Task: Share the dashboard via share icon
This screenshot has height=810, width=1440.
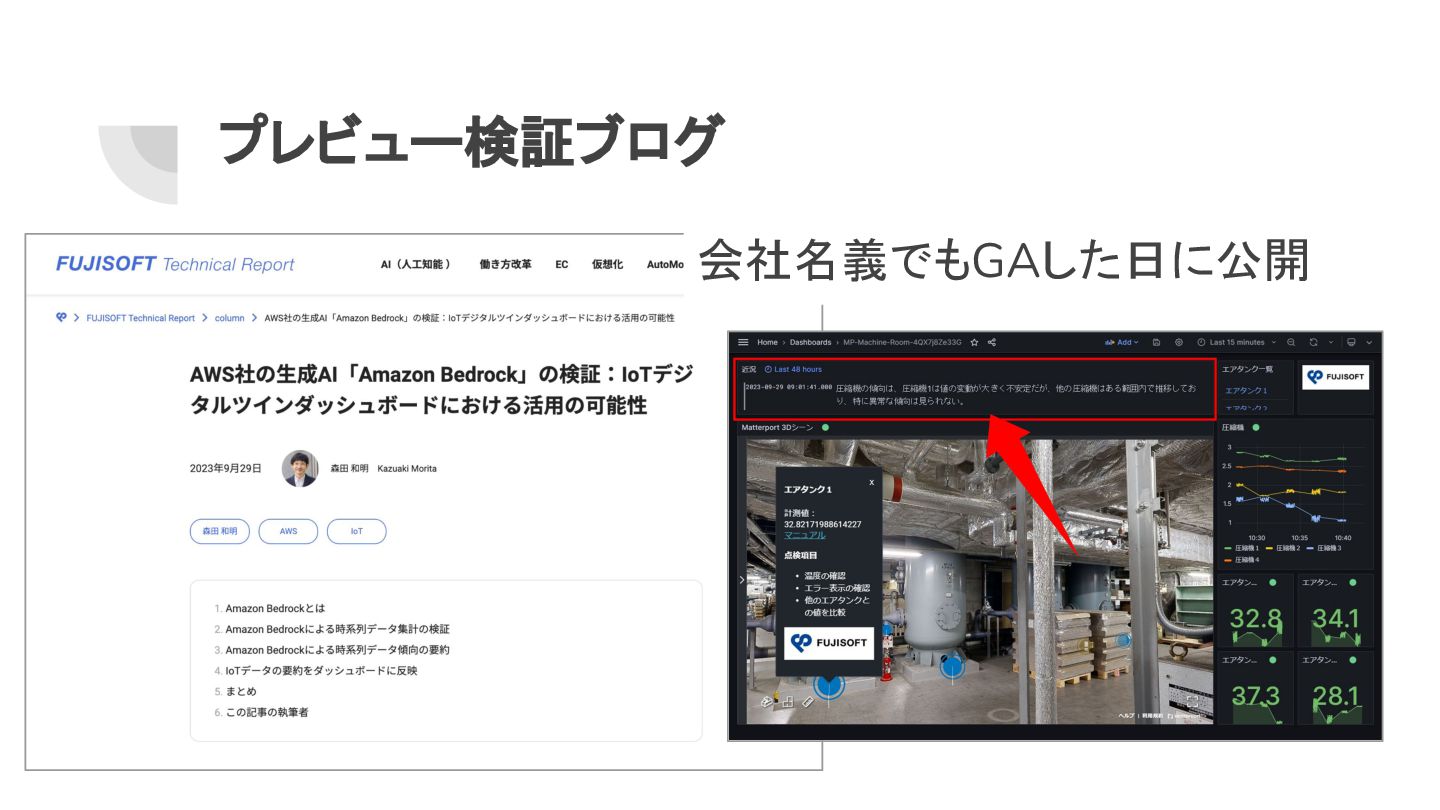Action: (x=991, y=342)
